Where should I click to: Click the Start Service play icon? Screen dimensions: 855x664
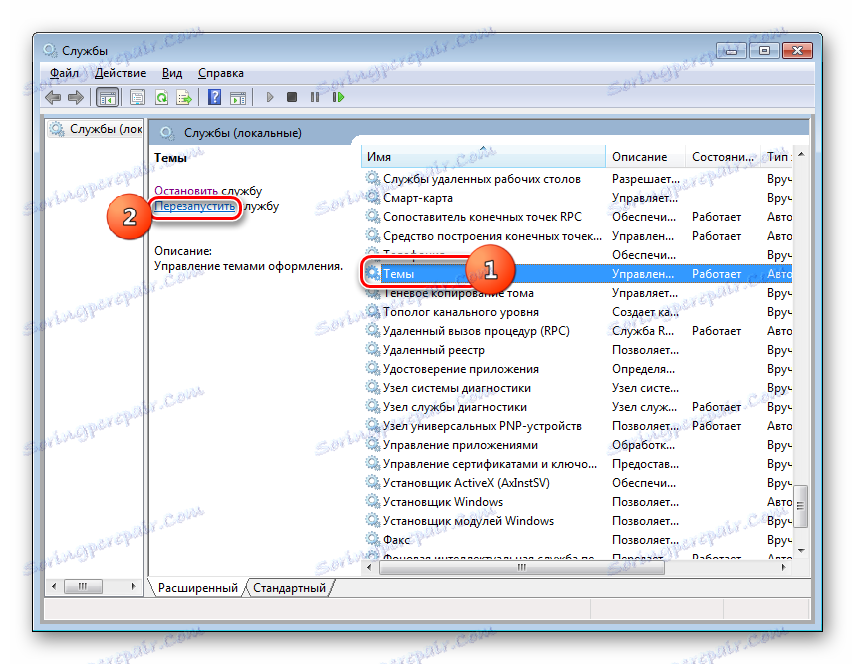tap(269, 98)
